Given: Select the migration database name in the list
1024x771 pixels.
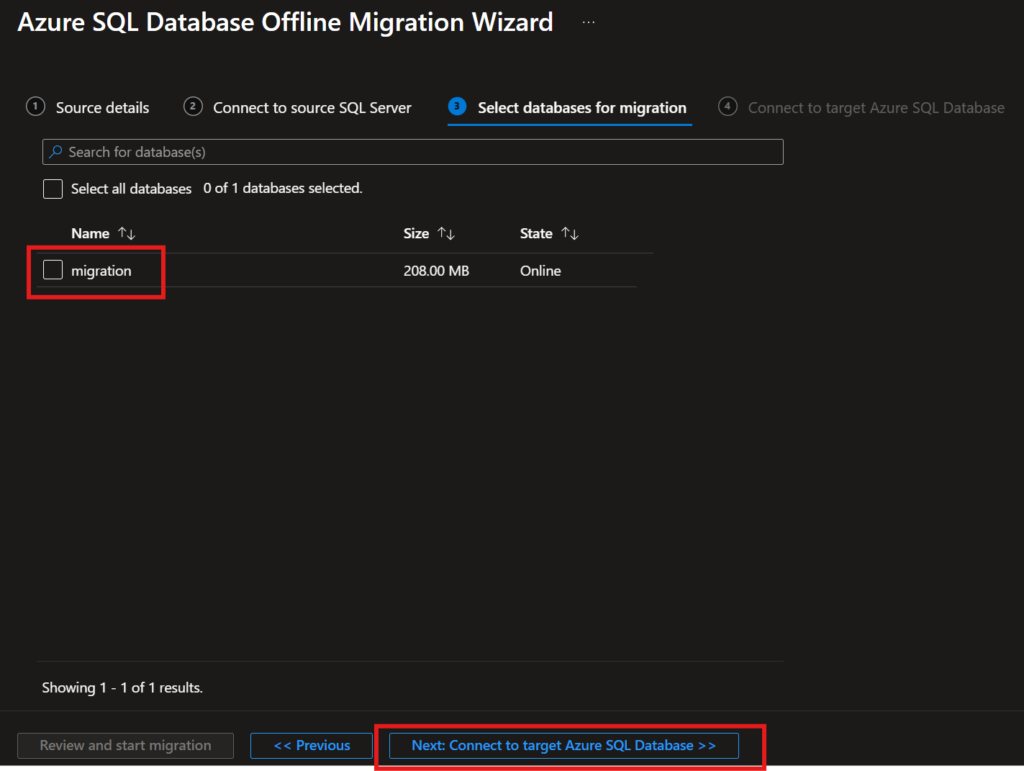Looking at the screenshot, I should (101, 271).
